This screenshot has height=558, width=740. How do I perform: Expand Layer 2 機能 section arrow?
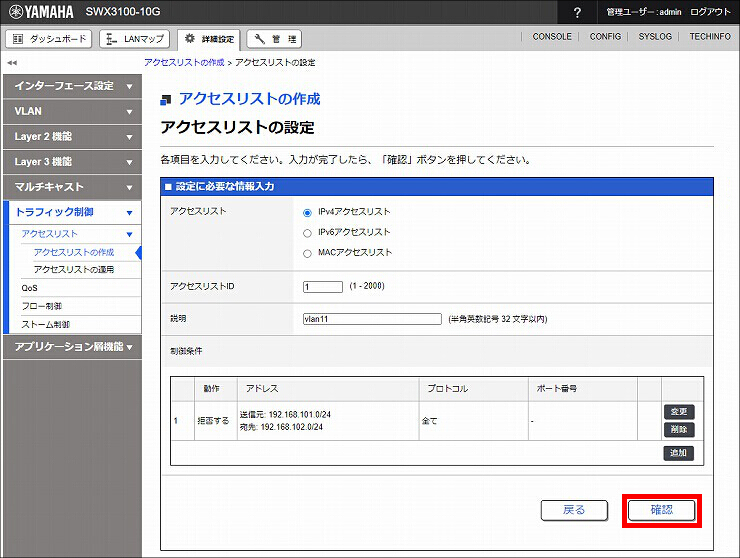click(x=129, y=137)
